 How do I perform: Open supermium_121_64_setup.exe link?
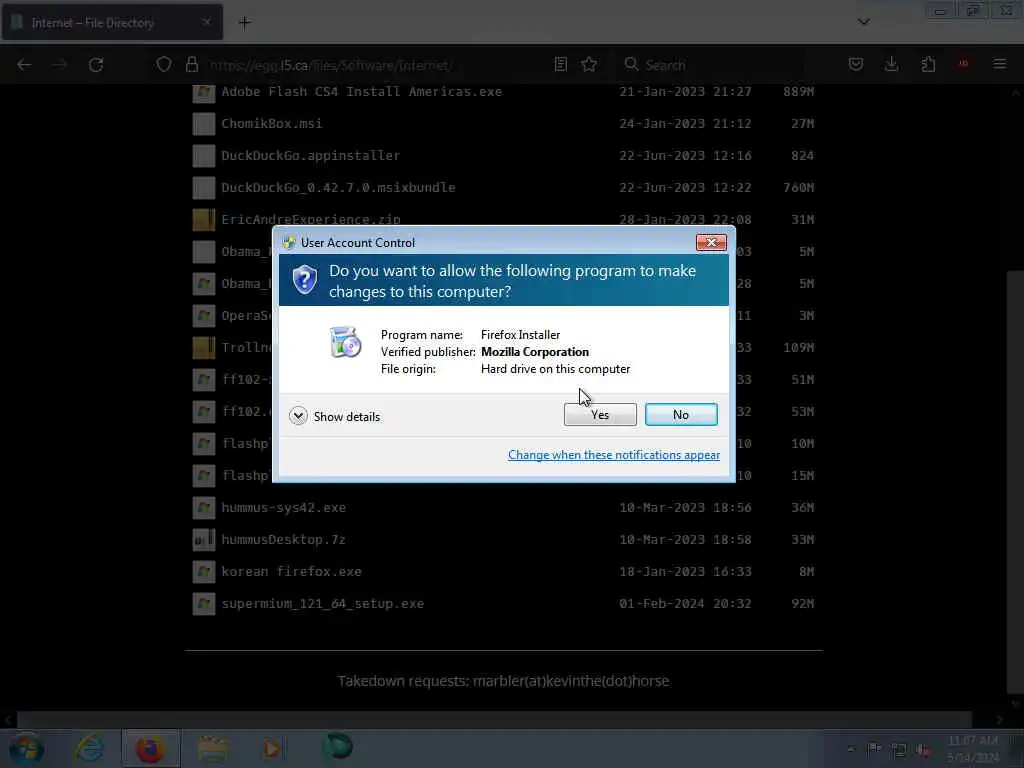323,603
